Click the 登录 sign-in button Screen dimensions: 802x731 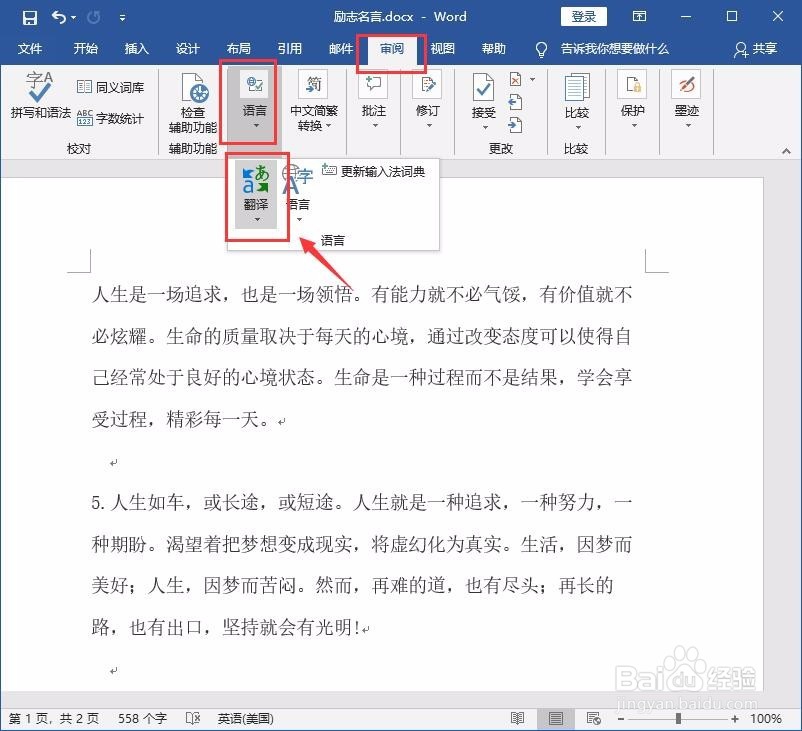point(583,16)
